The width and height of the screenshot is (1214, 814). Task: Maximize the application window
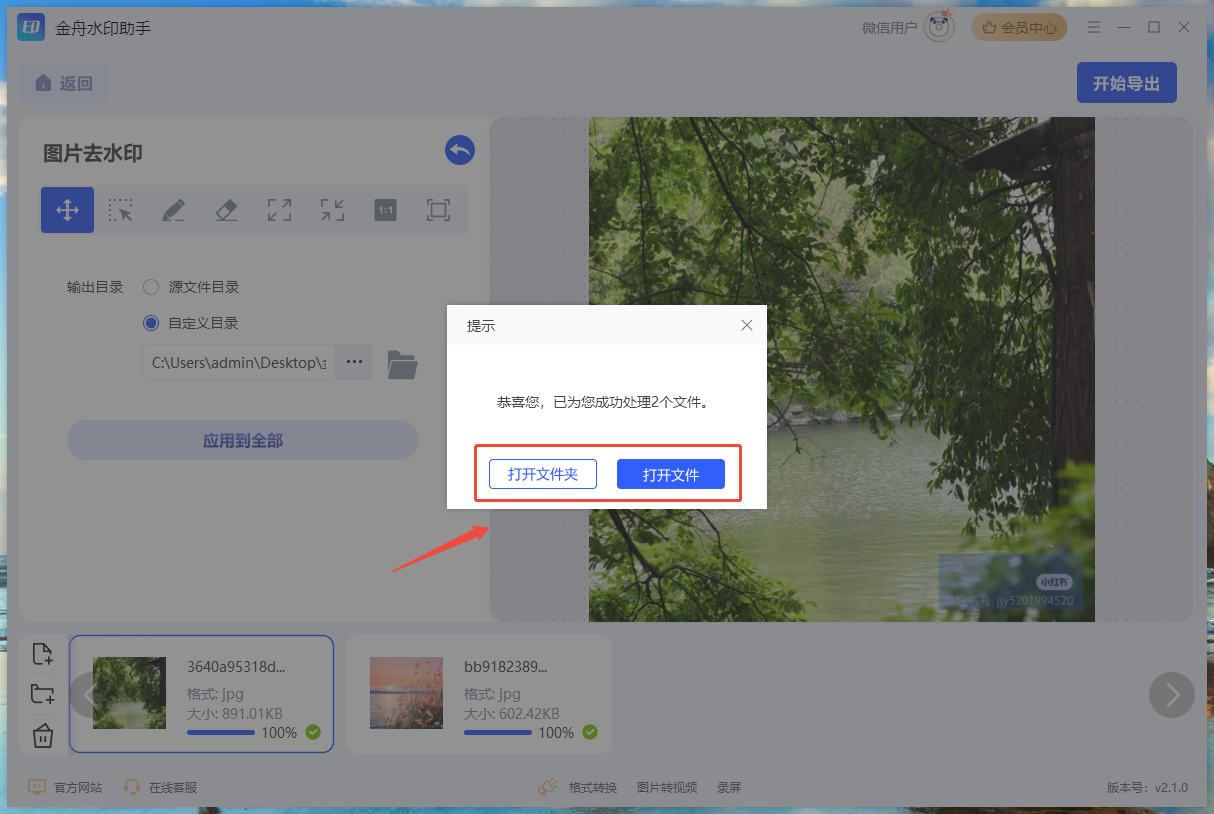click(x=1154, y=27)
